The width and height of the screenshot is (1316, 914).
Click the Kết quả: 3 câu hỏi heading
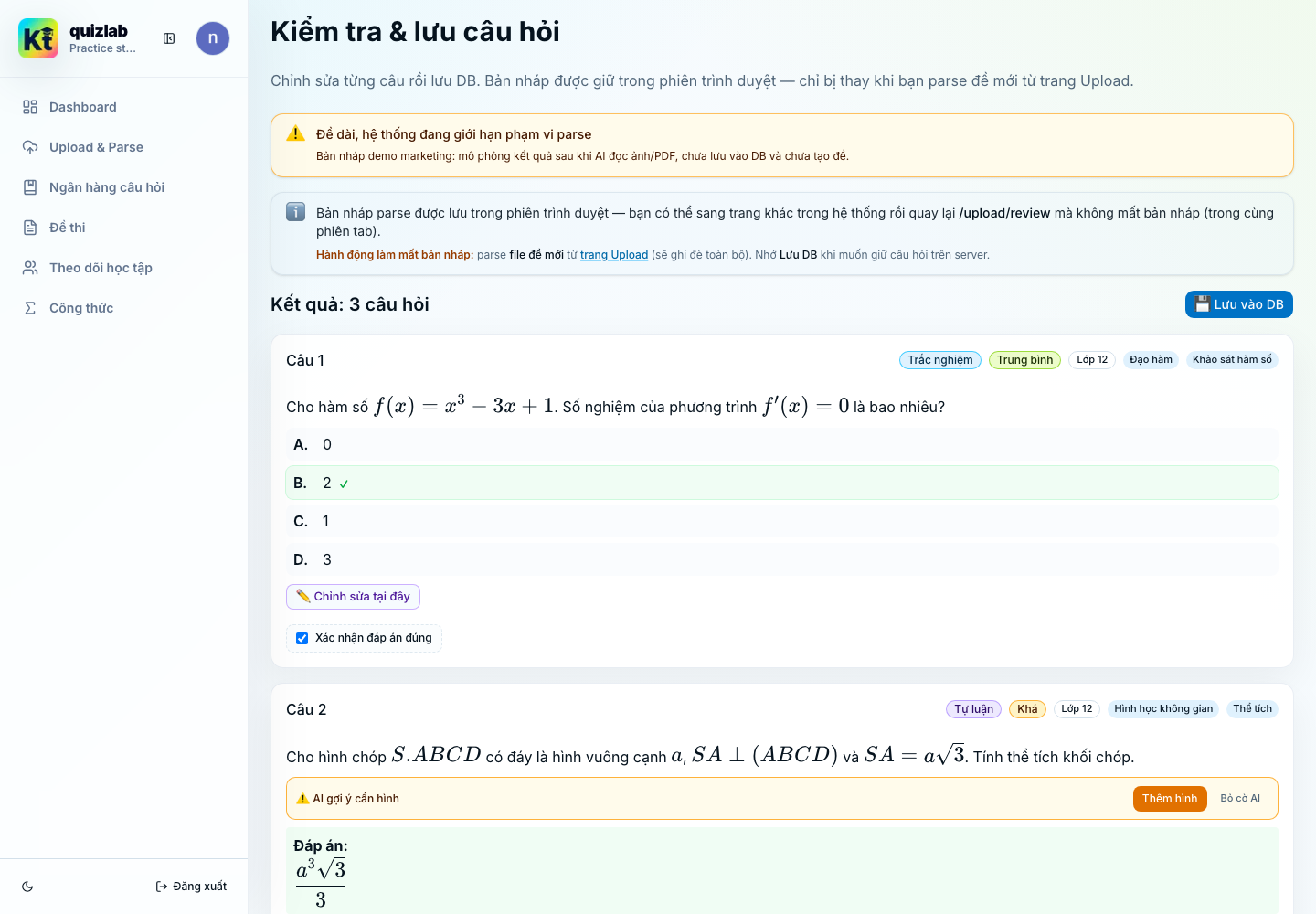pos(350,304)
